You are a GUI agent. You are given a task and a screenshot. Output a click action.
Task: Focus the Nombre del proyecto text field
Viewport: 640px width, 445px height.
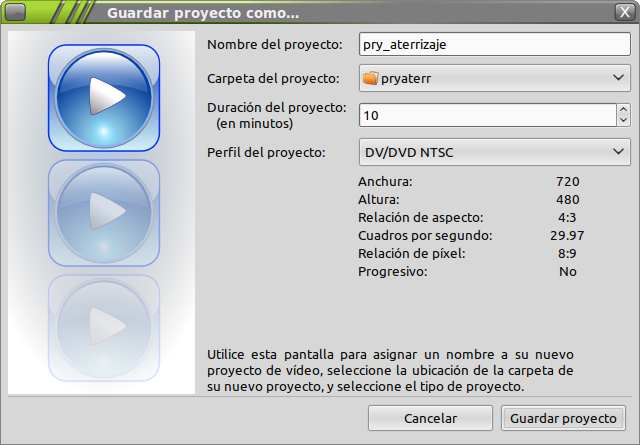click(x=494, y=44)
